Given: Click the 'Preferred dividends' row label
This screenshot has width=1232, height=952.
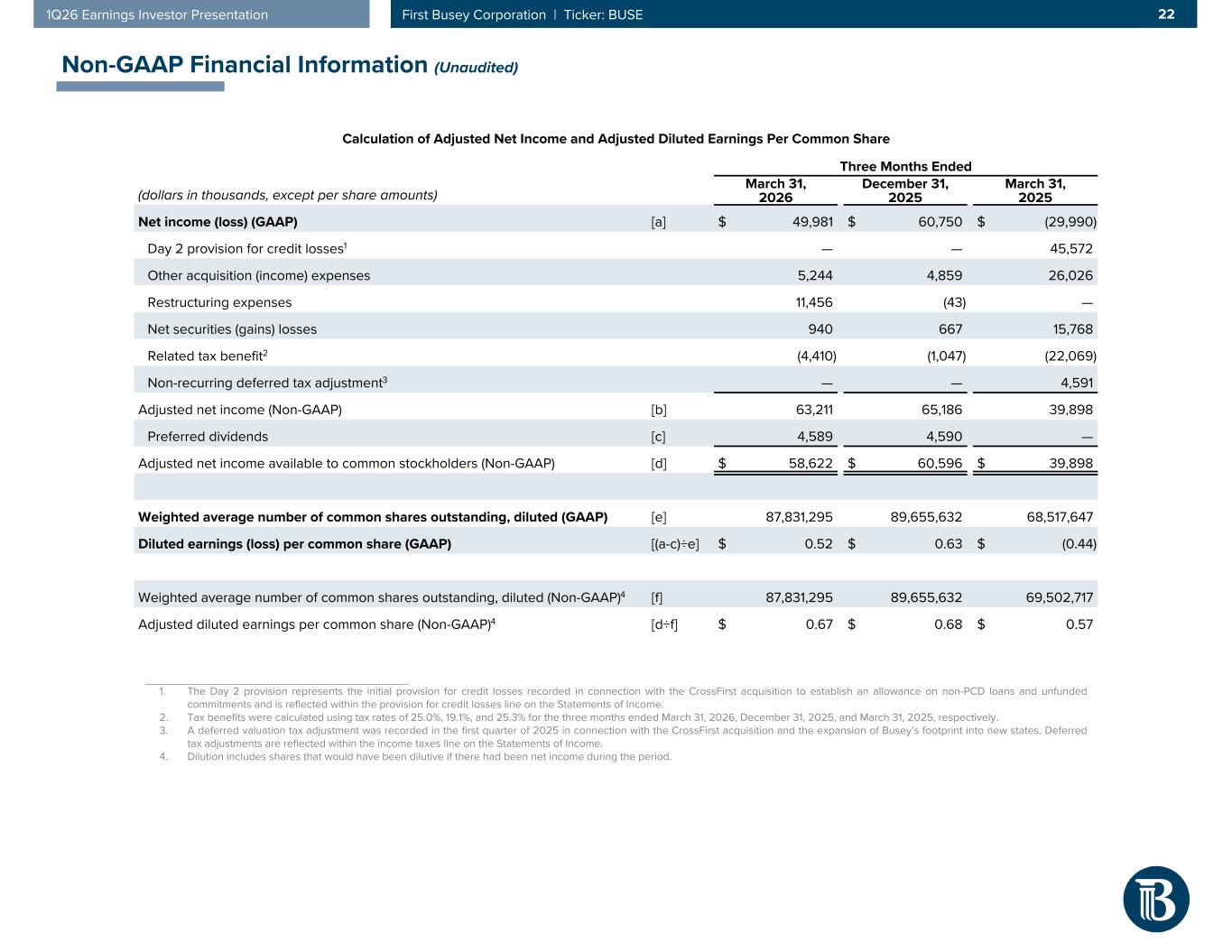Looking at the screenshot, I should tap(208, 437).
